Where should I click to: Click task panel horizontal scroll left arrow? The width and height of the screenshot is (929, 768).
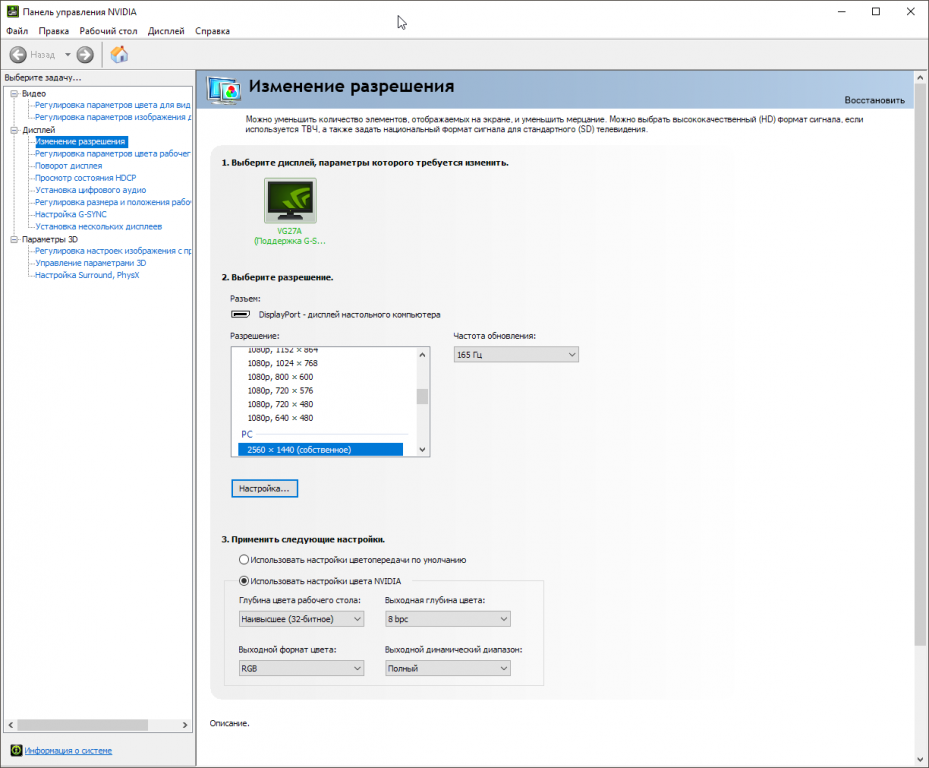11,725
